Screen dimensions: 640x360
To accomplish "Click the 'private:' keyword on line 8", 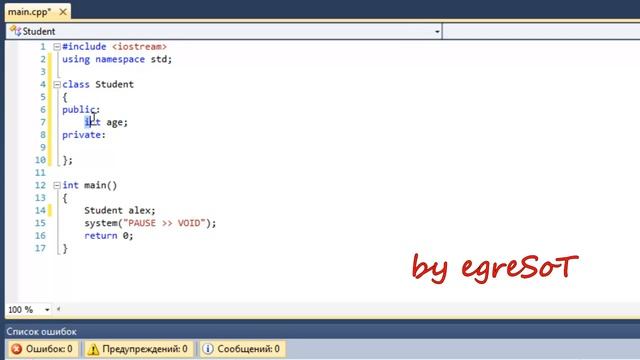I will [84, 135].
